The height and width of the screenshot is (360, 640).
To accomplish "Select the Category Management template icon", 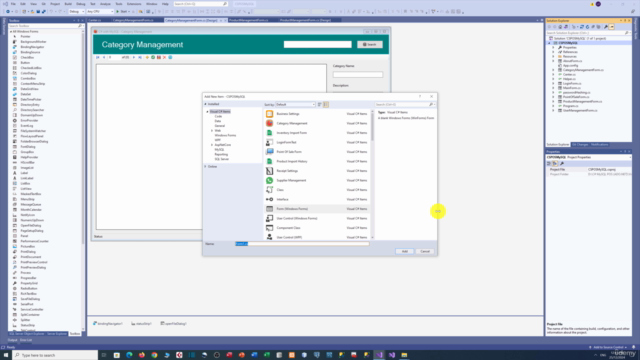I will (x=269, y=123).
